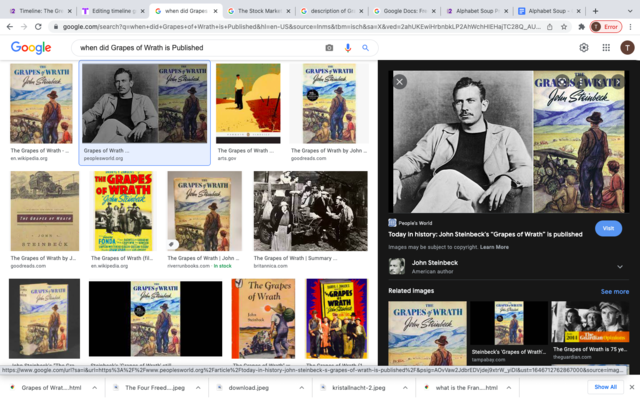This screenshot has height=400, width=640.
Task: Click the address bar URL
Action: point(301,27)
